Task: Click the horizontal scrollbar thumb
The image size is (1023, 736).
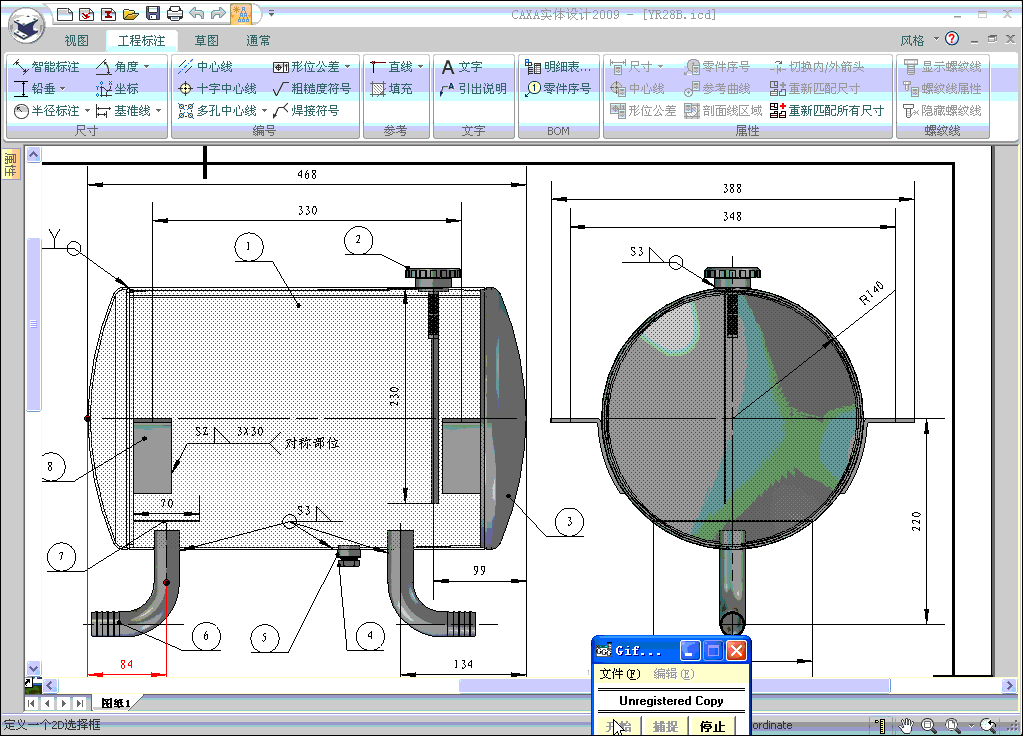Action: pyautogui.click(x=674, y=685)
